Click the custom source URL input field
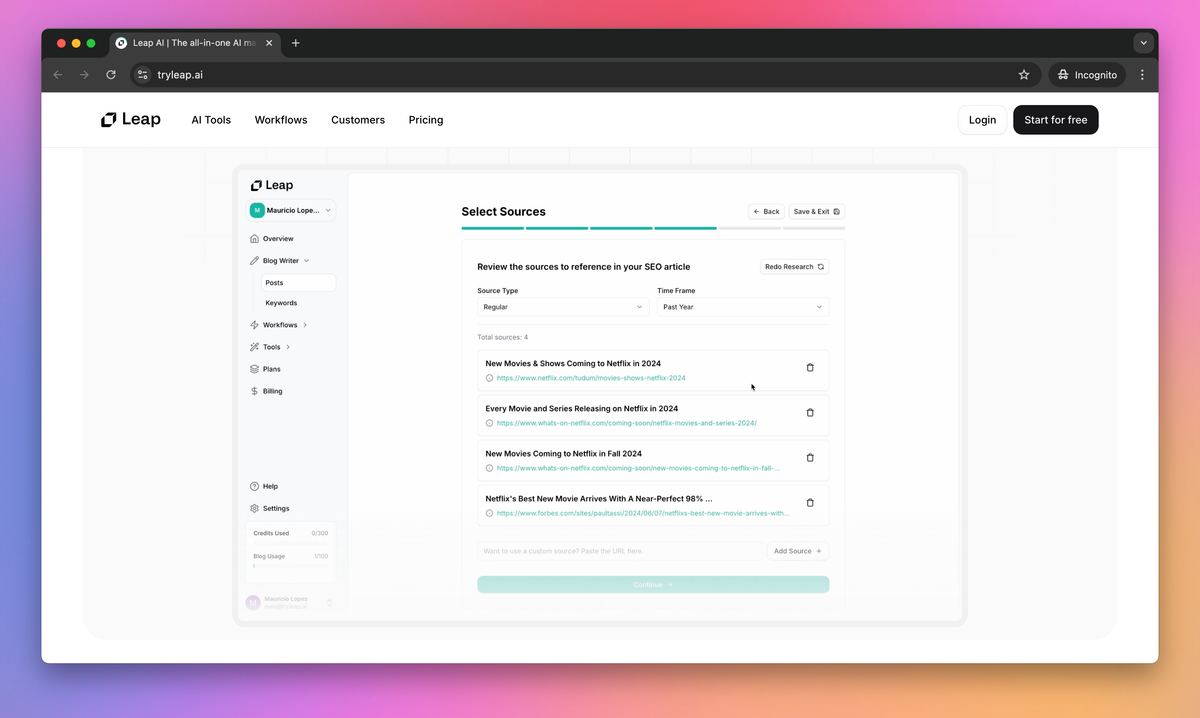The image size is (1200, 718). pos(620,551)
